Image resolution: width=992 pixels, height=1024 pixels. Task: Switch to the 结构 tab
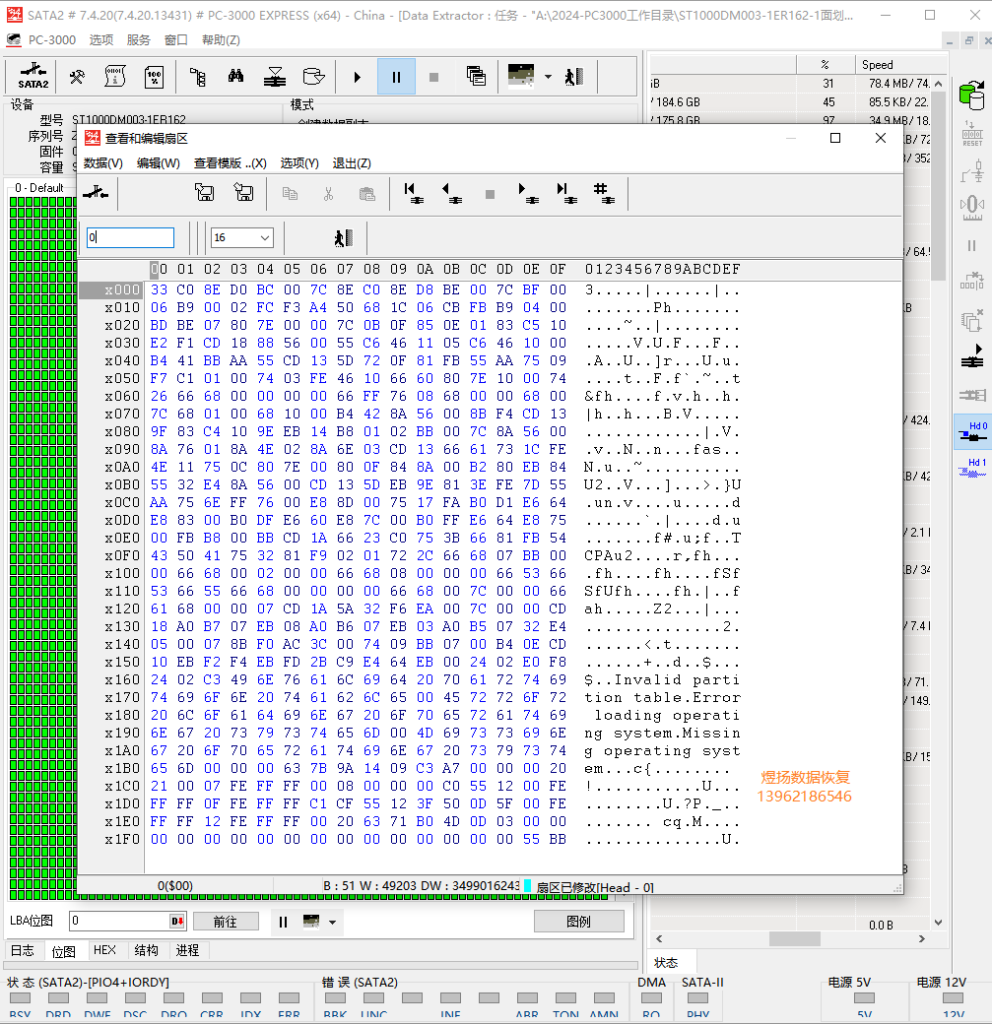(x=146, y=950)
